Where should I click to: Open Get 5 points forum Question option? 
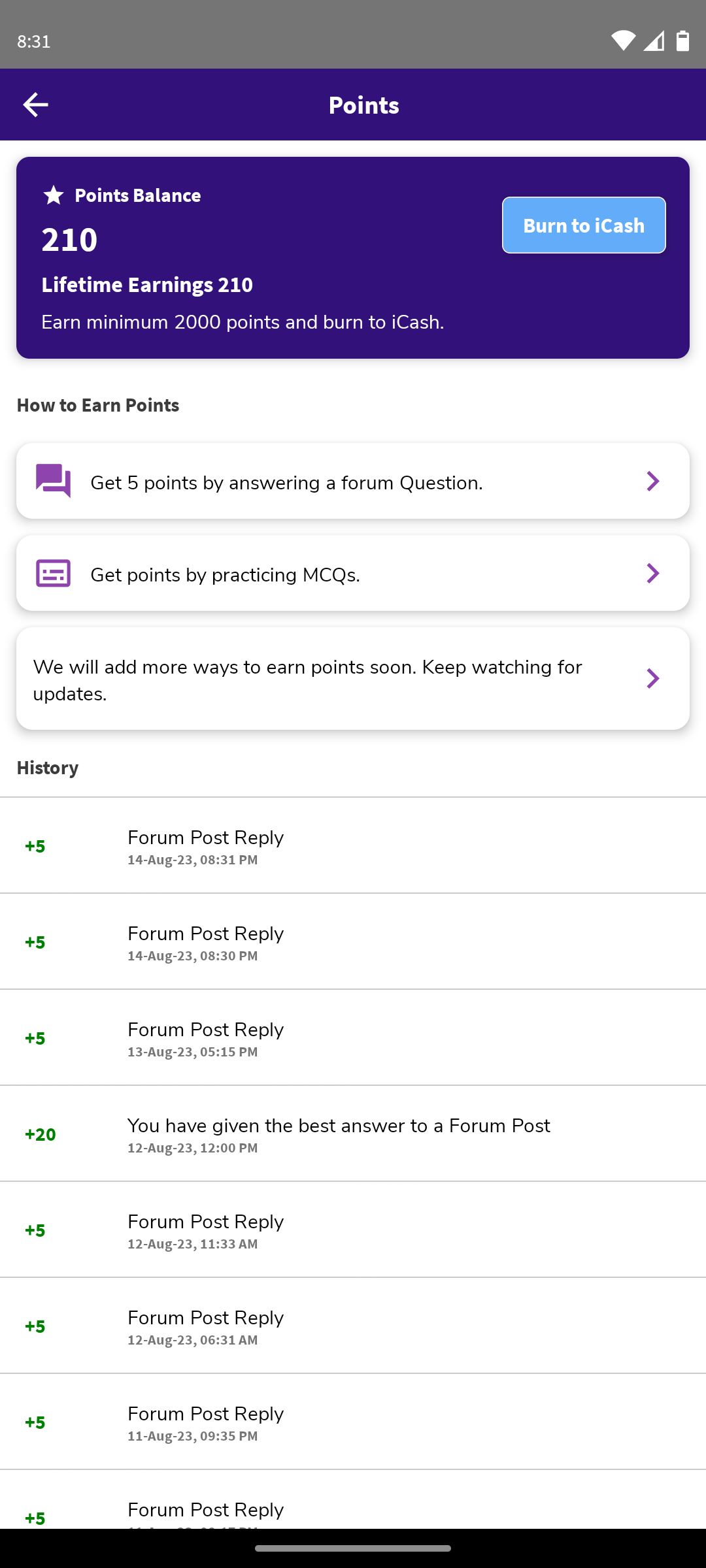[286, 482]
